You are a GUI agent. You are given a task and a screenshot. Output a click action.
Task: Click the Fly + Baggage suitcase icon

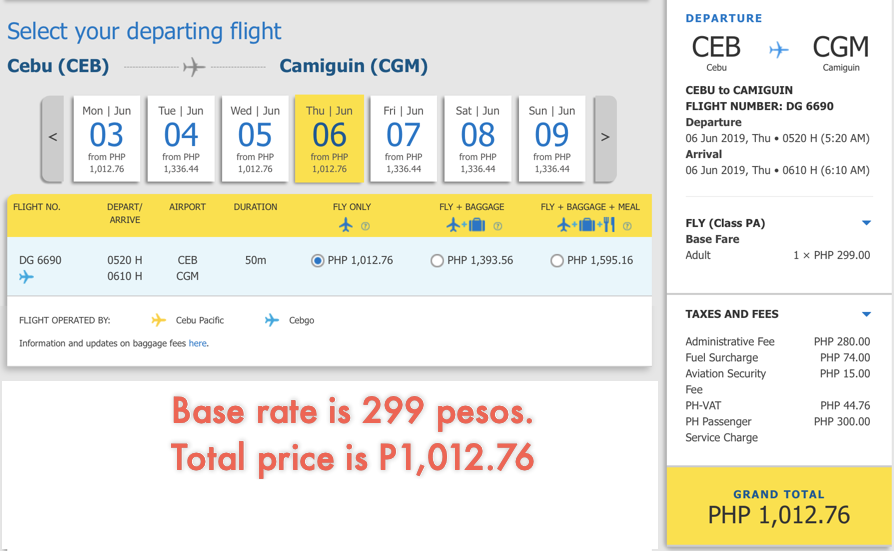[476, 225]
